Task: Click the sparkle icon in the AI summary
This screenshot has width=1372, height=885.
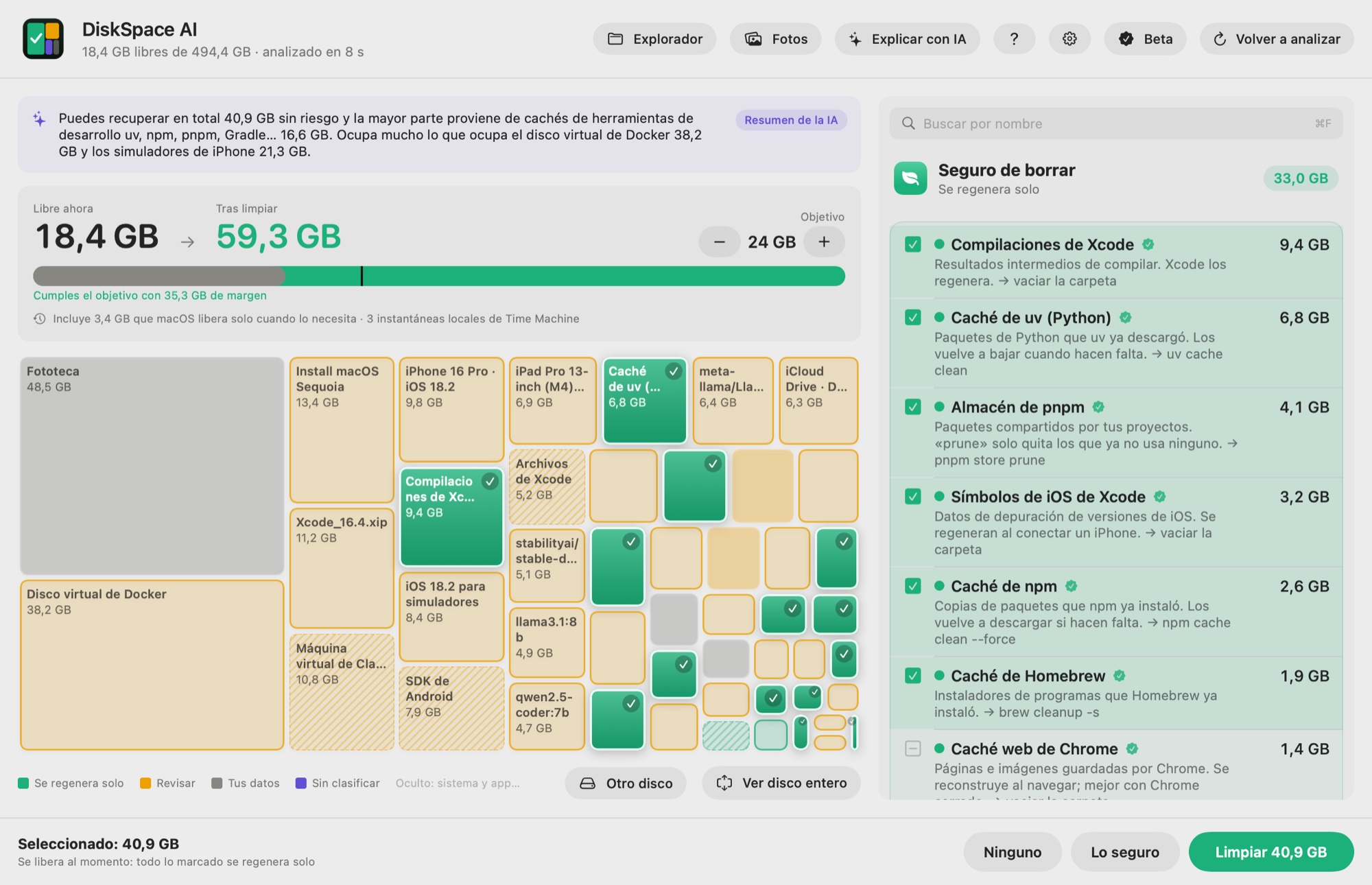Action: click(40, 119)
